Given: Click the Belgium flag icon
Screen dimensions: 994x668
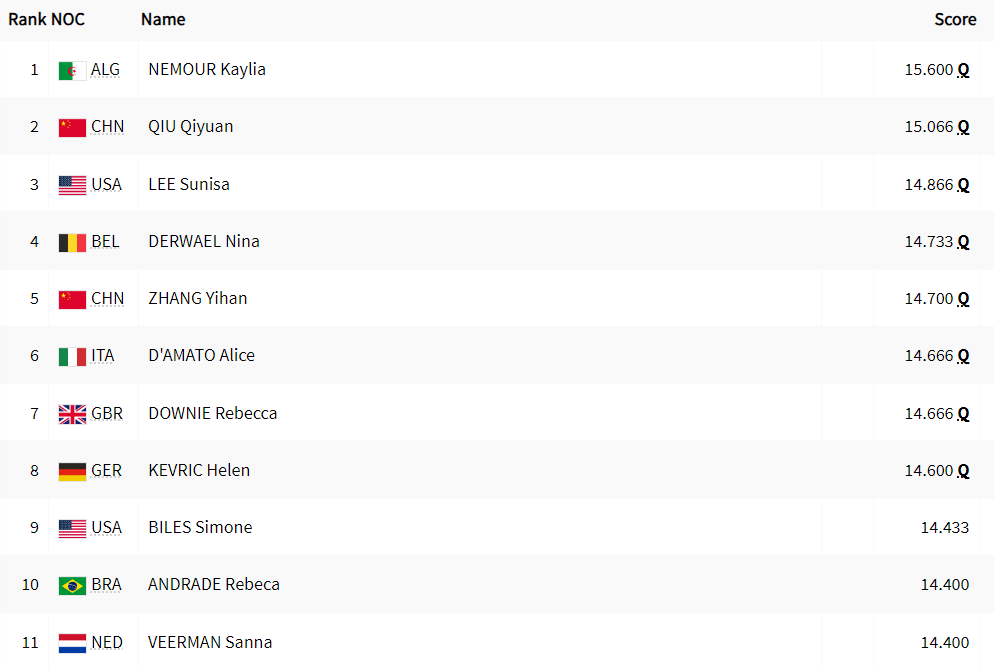Looking at the screenshot, I should (x=72, y=243).
